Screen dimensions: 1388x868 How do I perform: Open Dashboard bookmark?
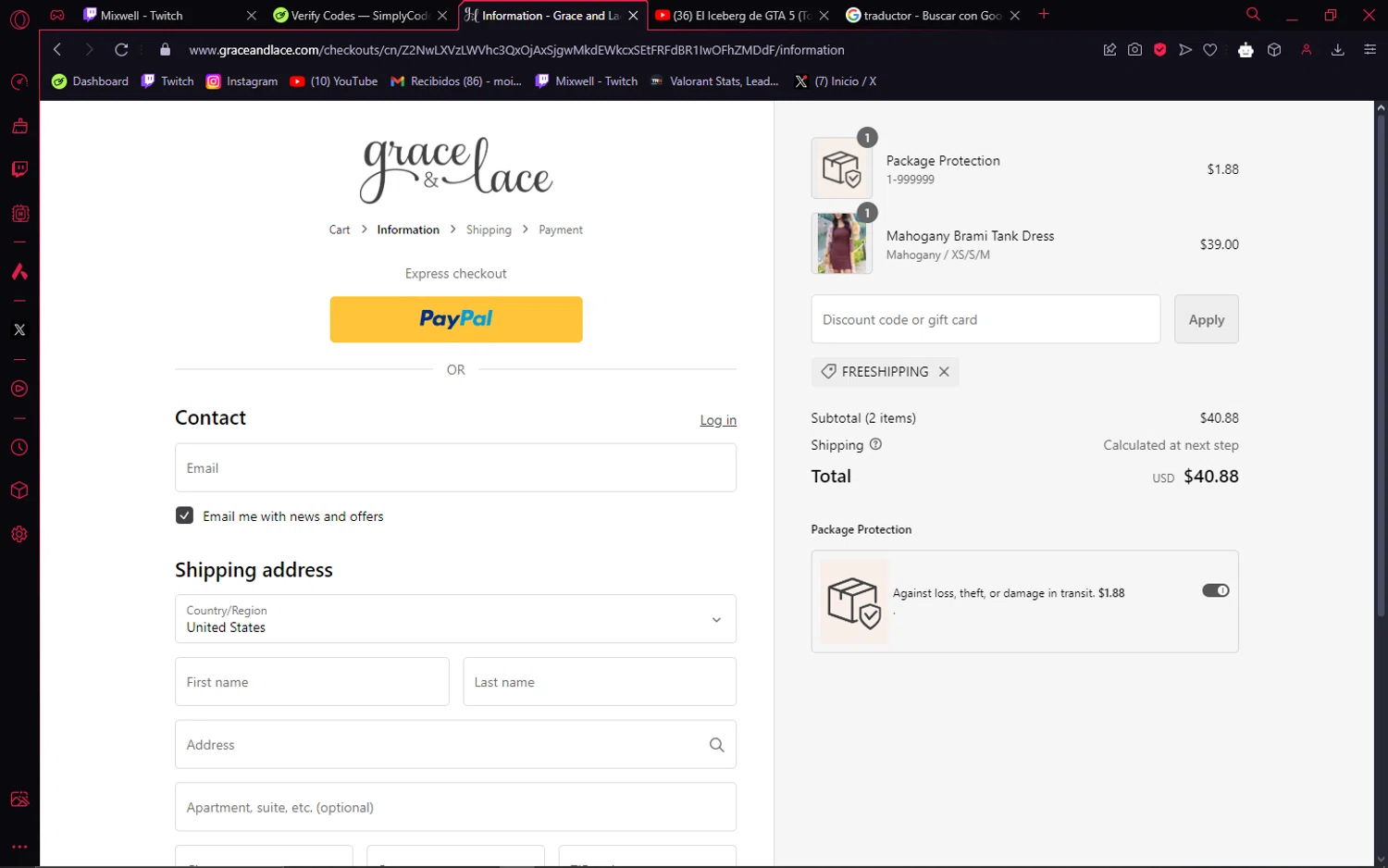[90, 81]
